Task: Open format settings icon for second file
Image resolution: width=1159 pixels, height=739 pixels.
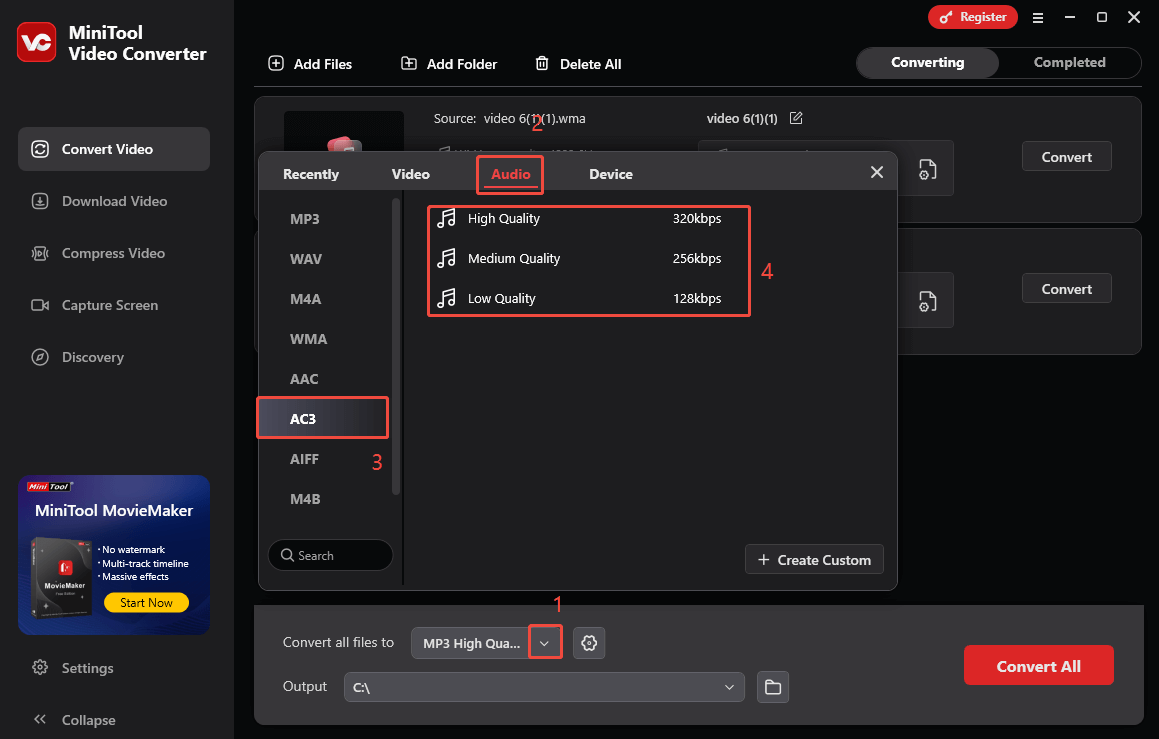Action: [x=928, y=301]
